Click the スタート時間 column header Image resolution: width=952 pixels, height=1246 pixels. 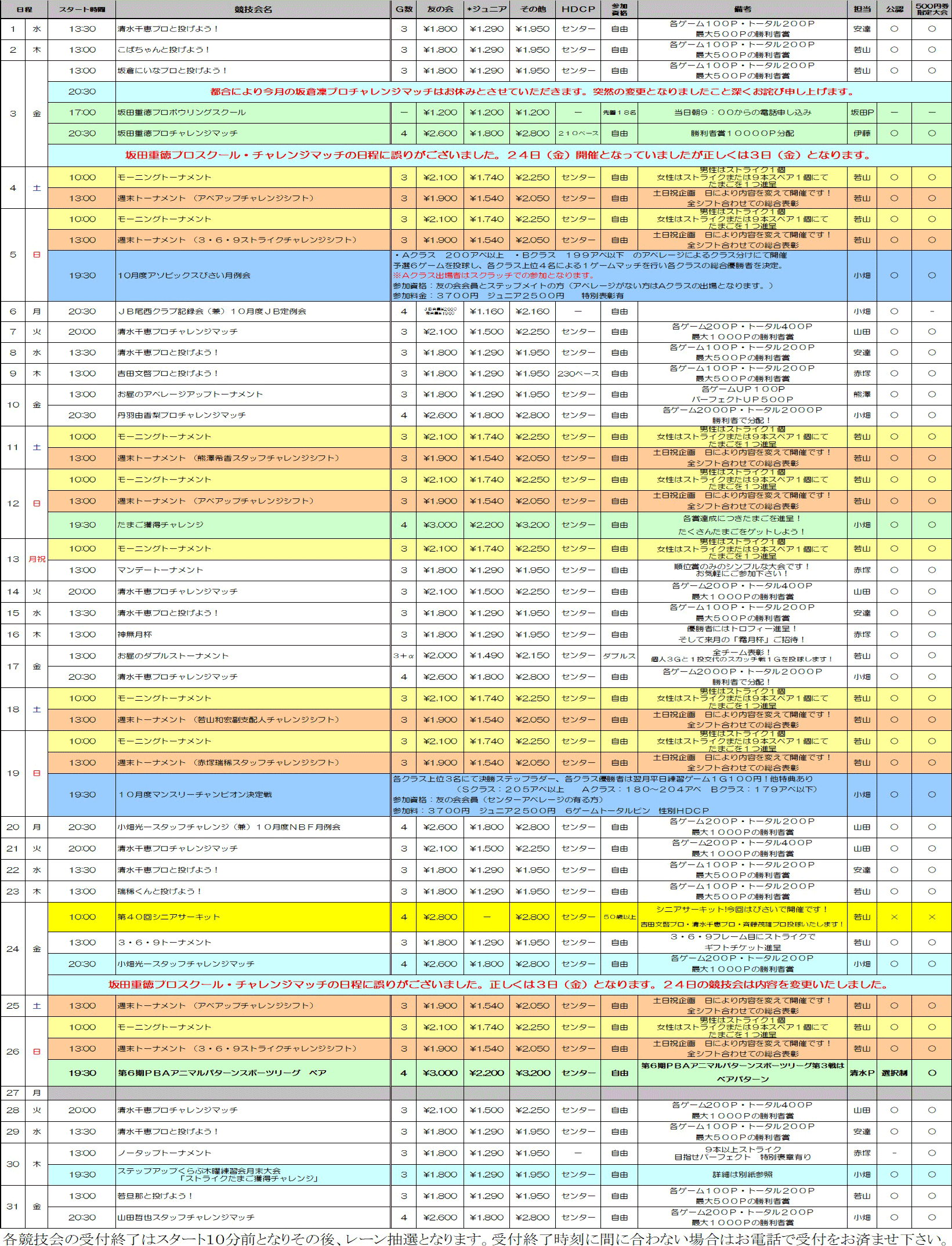pos(82,9)
